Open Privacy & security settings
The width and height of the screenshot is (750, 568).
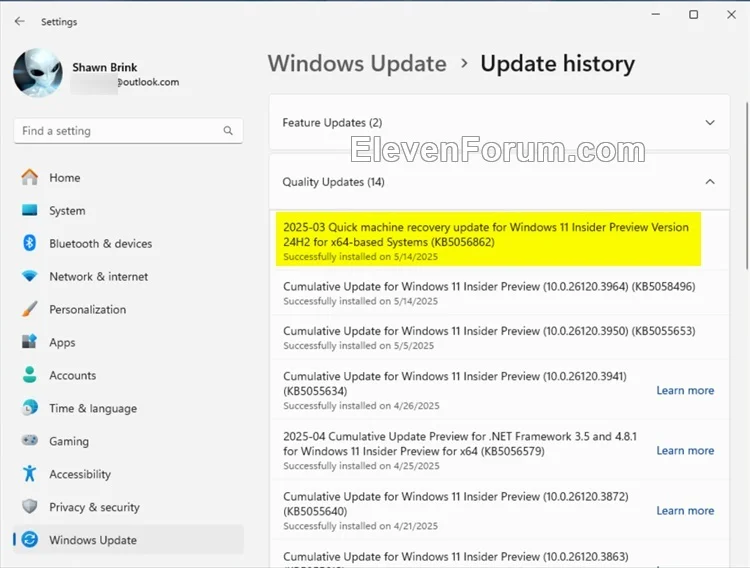click(128, 507)
